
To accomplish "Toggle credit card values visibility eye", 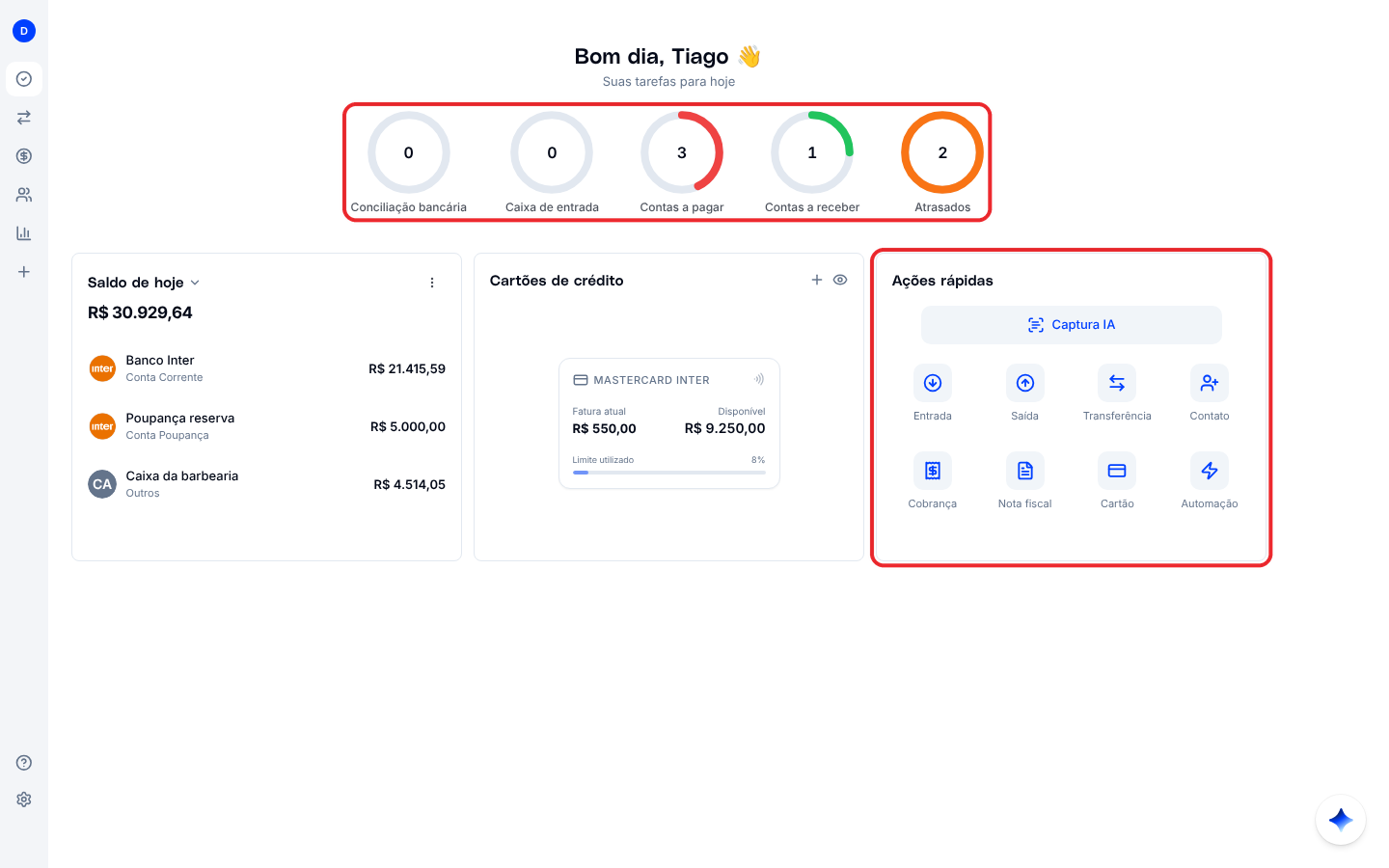I will click(840, 280).
